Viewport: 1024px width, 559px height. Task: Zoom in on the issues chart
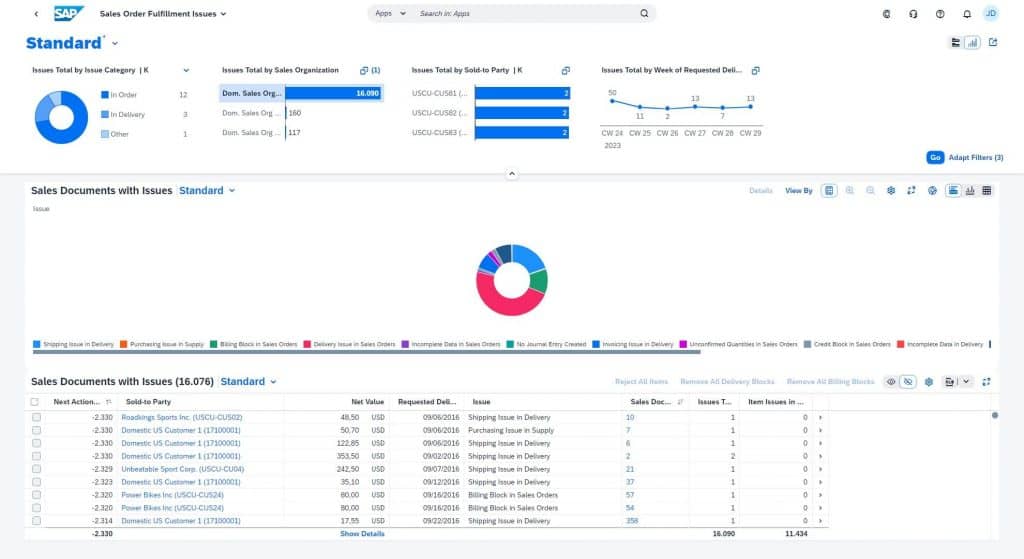[850, 191]
